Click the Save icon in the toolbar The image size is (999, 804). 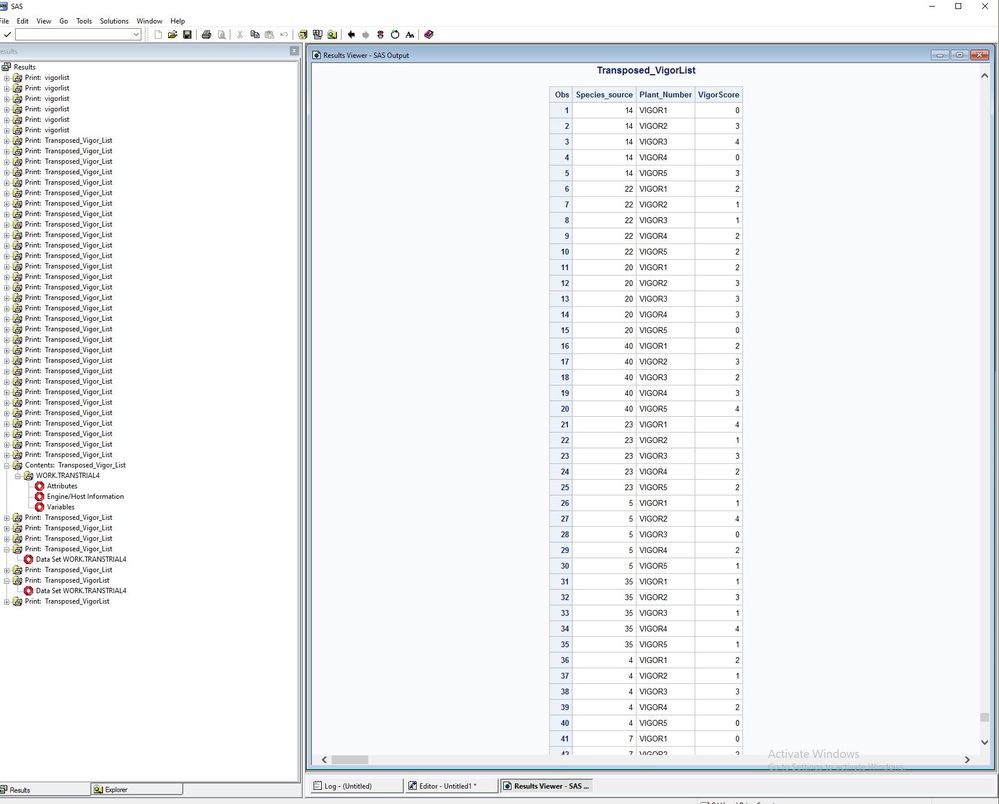187,34
